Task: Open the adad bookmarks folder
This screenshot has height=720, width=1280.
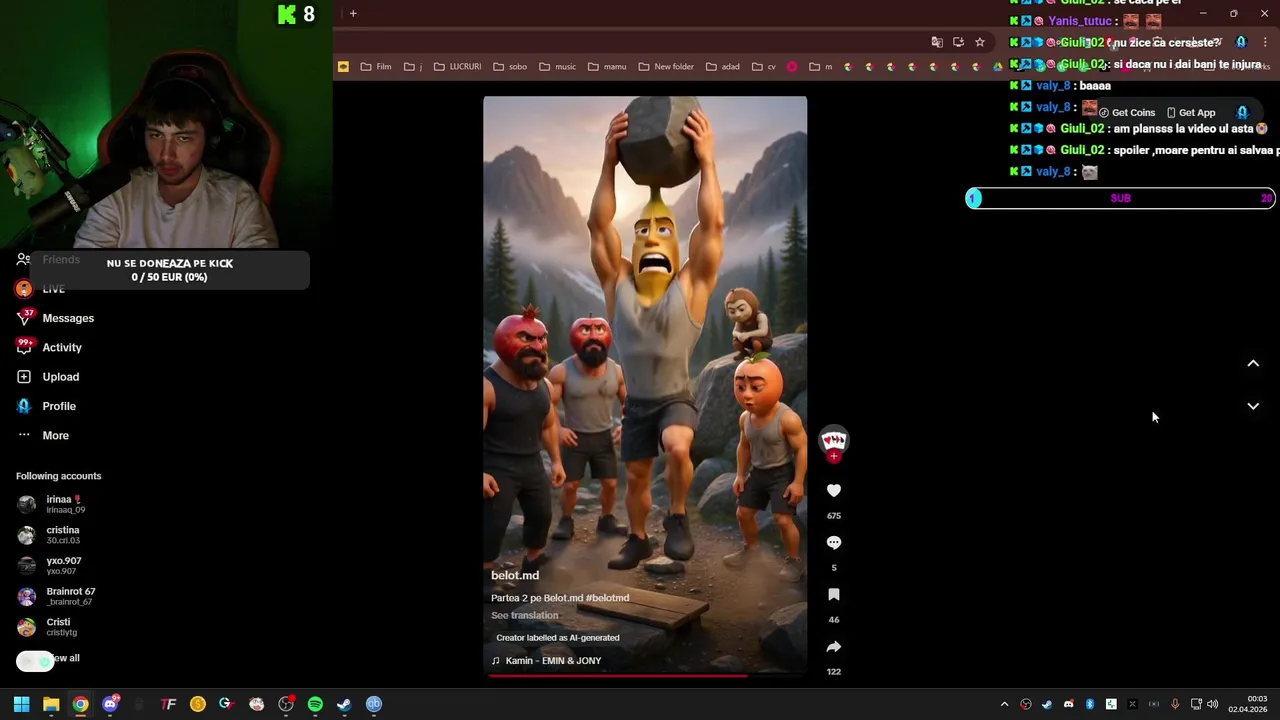Action: point(723,67)
